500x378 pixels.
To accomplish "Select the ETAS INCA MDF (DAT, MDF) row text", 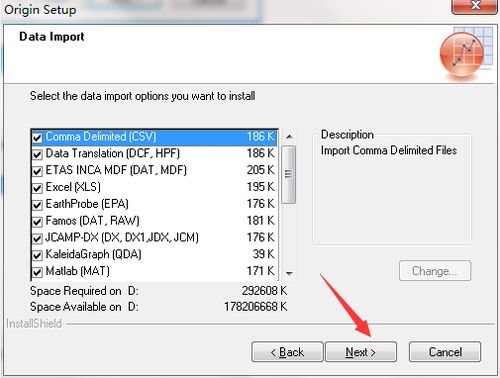I will pyautogui.click(x=116, y=170).
